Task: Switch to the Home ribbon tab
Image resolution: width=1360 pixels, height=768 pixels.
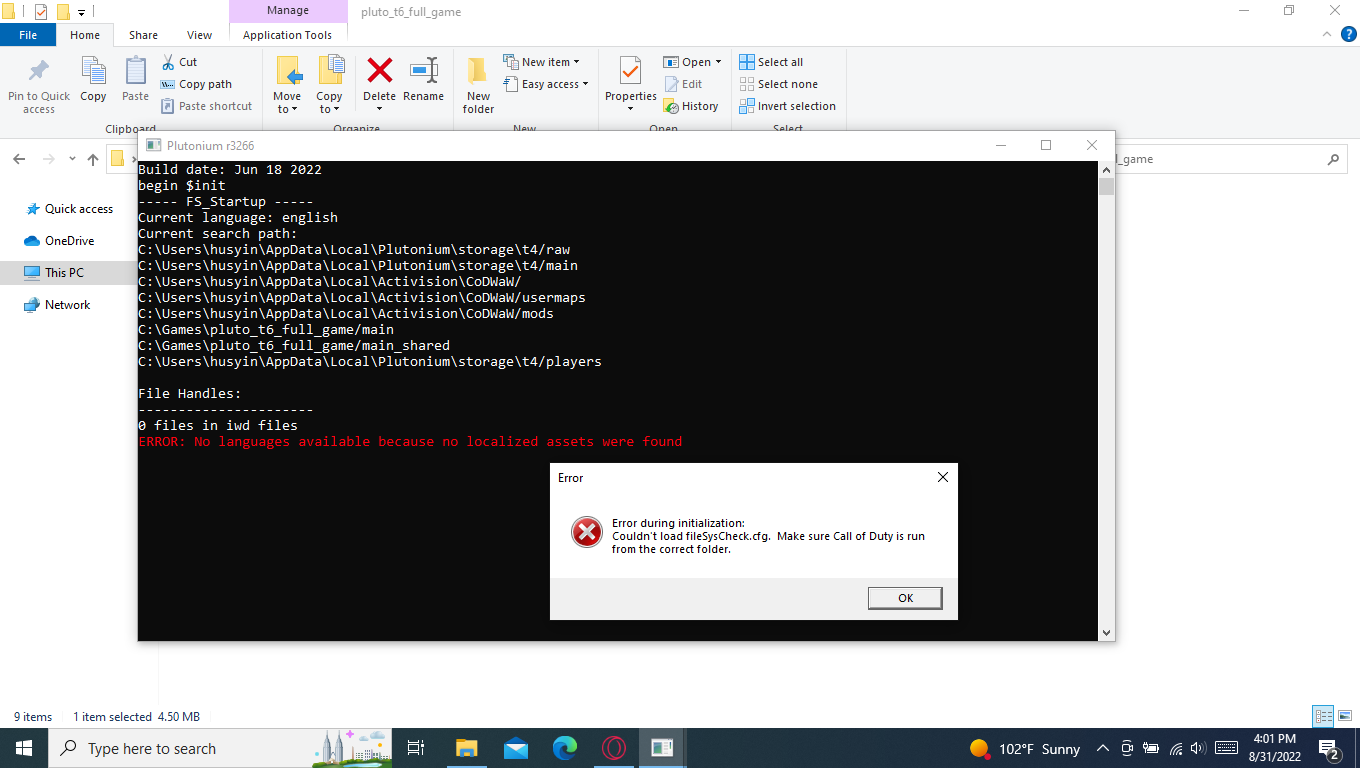Action: pyautogui.click(x=85, y=35)
